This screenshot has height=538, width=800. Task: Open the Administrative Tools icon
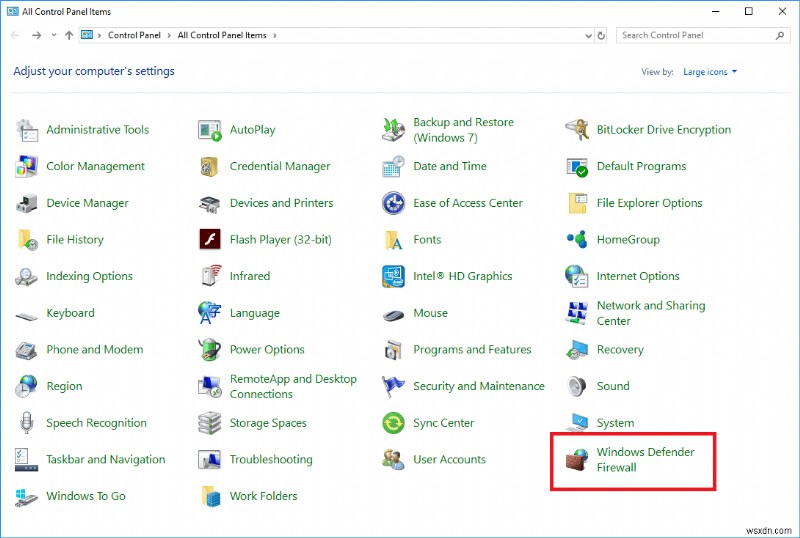pyautogui.click(x=27, y=130)
